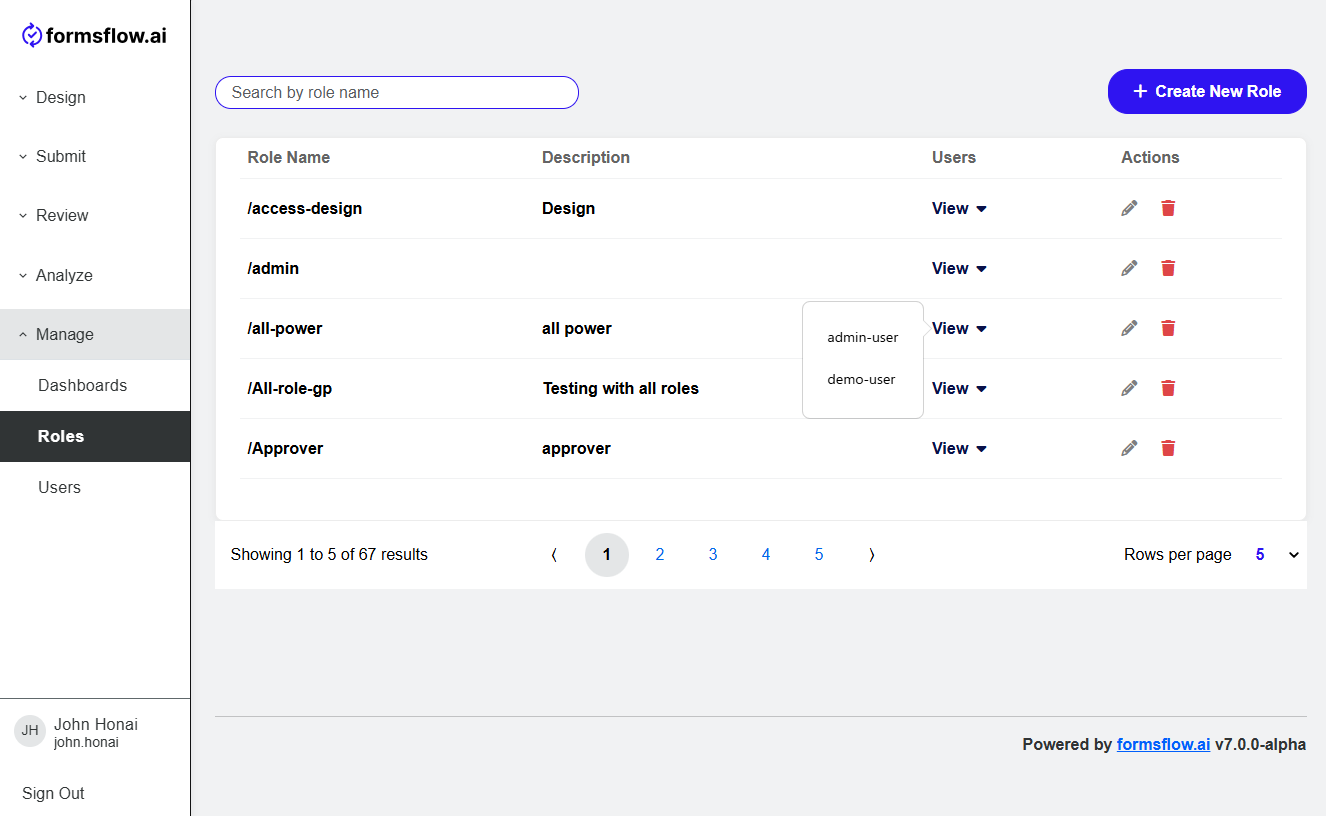Click the /All-role-gp role name

tap(290, 388)
